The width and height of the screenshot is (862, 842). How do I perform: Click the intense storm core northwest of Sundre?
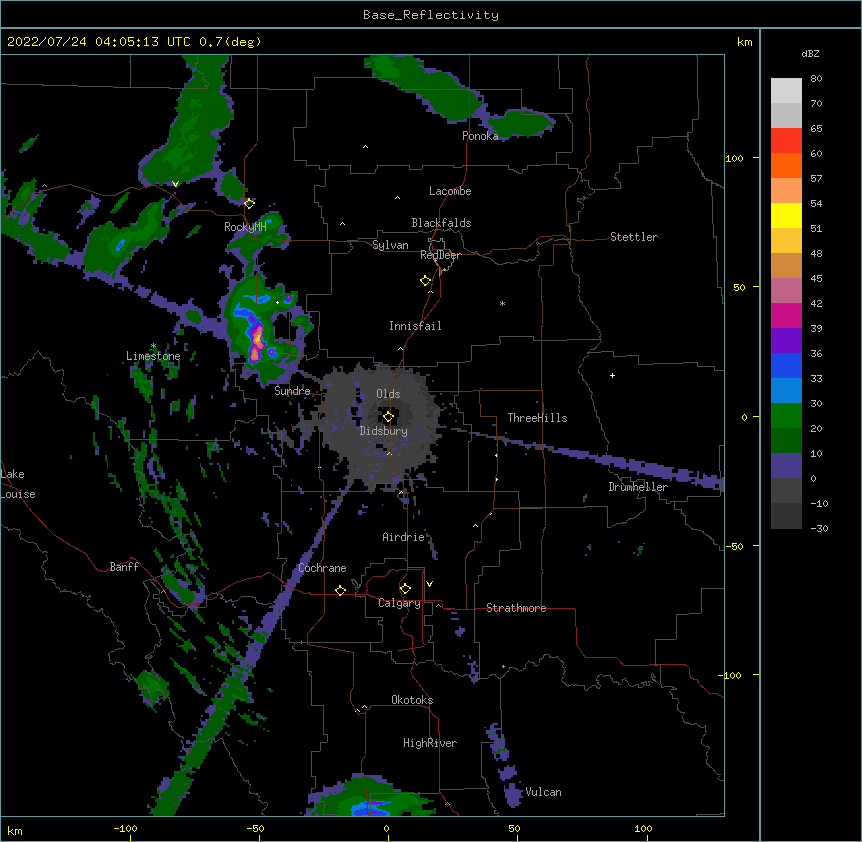point(256,341)
